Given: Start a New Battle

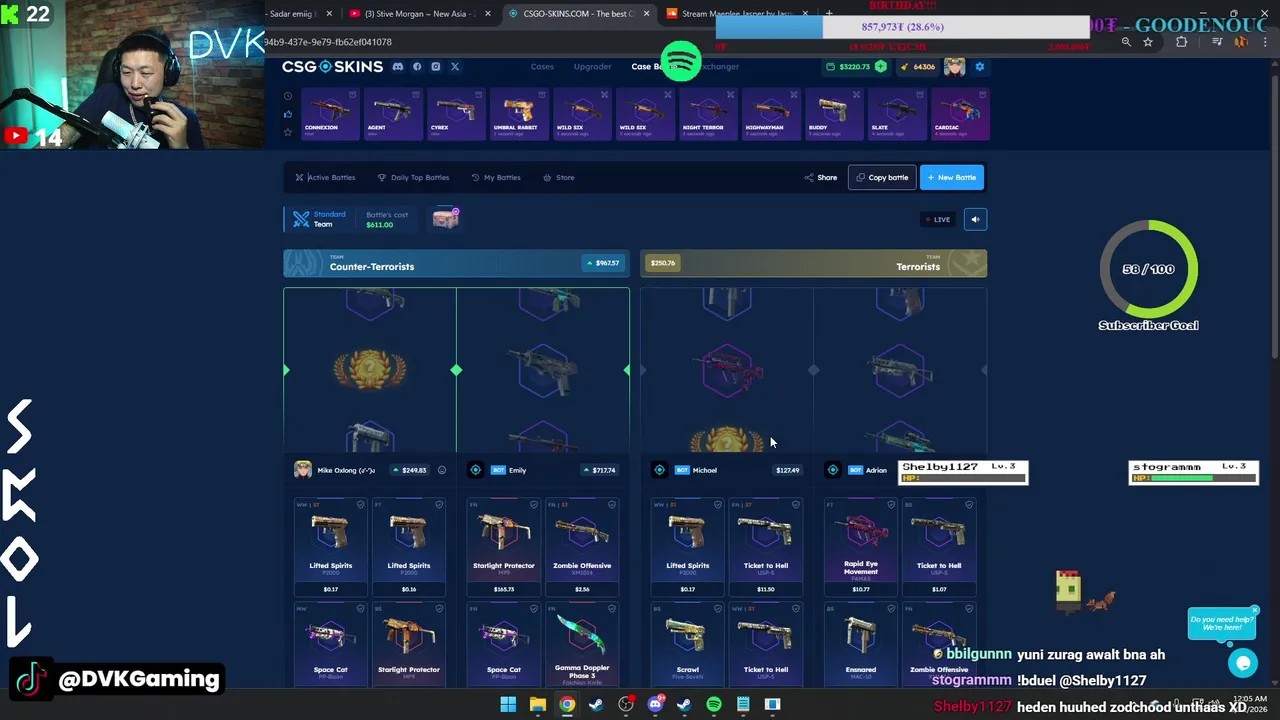Looking at the screenshot, I should coord(952,177).
